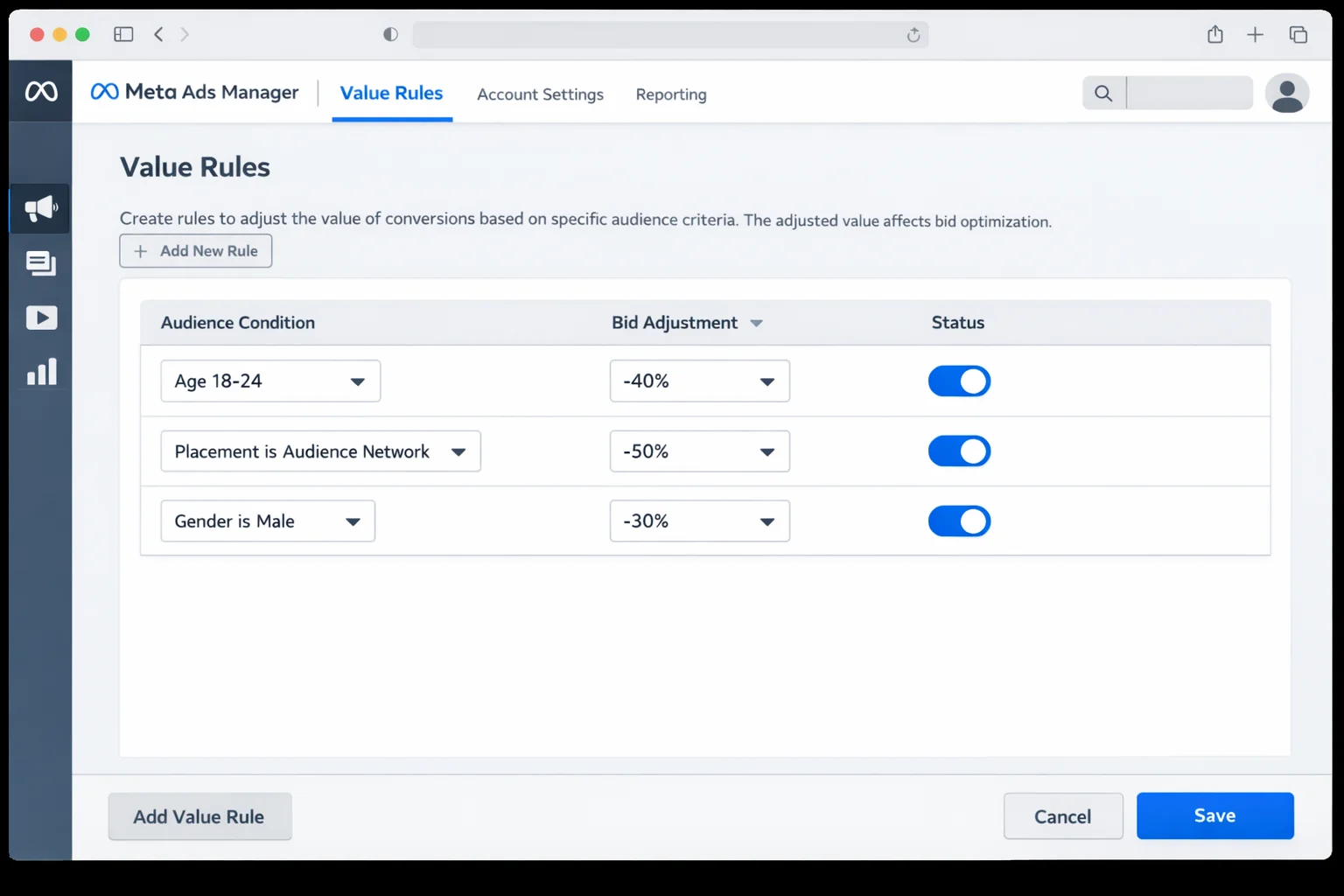Click the browser share icon
The image size is (1344, 896).
(x=1214, y=34)
